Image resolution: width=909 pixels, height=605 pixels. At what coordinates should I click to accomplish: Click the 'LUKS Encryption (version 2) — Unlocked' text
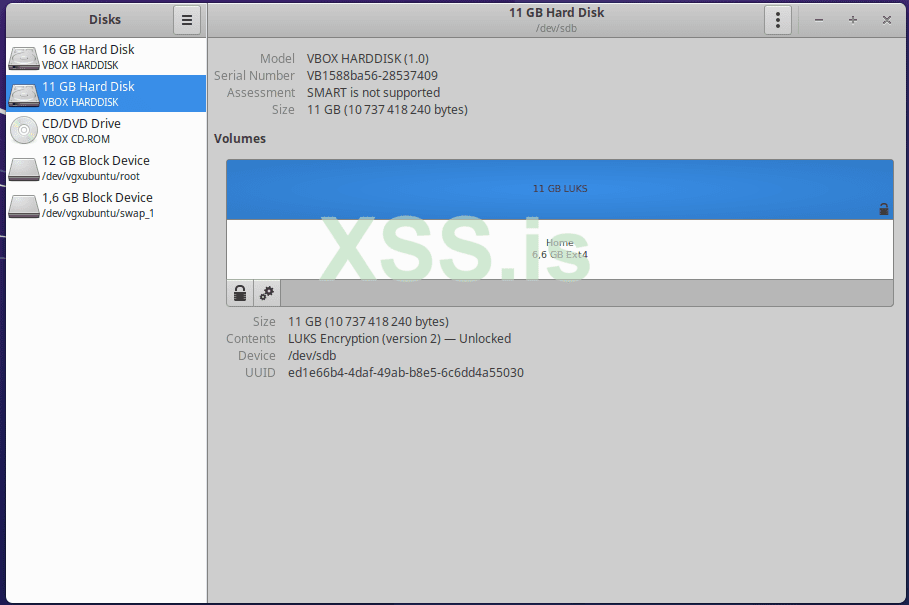pyautogui.click(x=399, y=338)
